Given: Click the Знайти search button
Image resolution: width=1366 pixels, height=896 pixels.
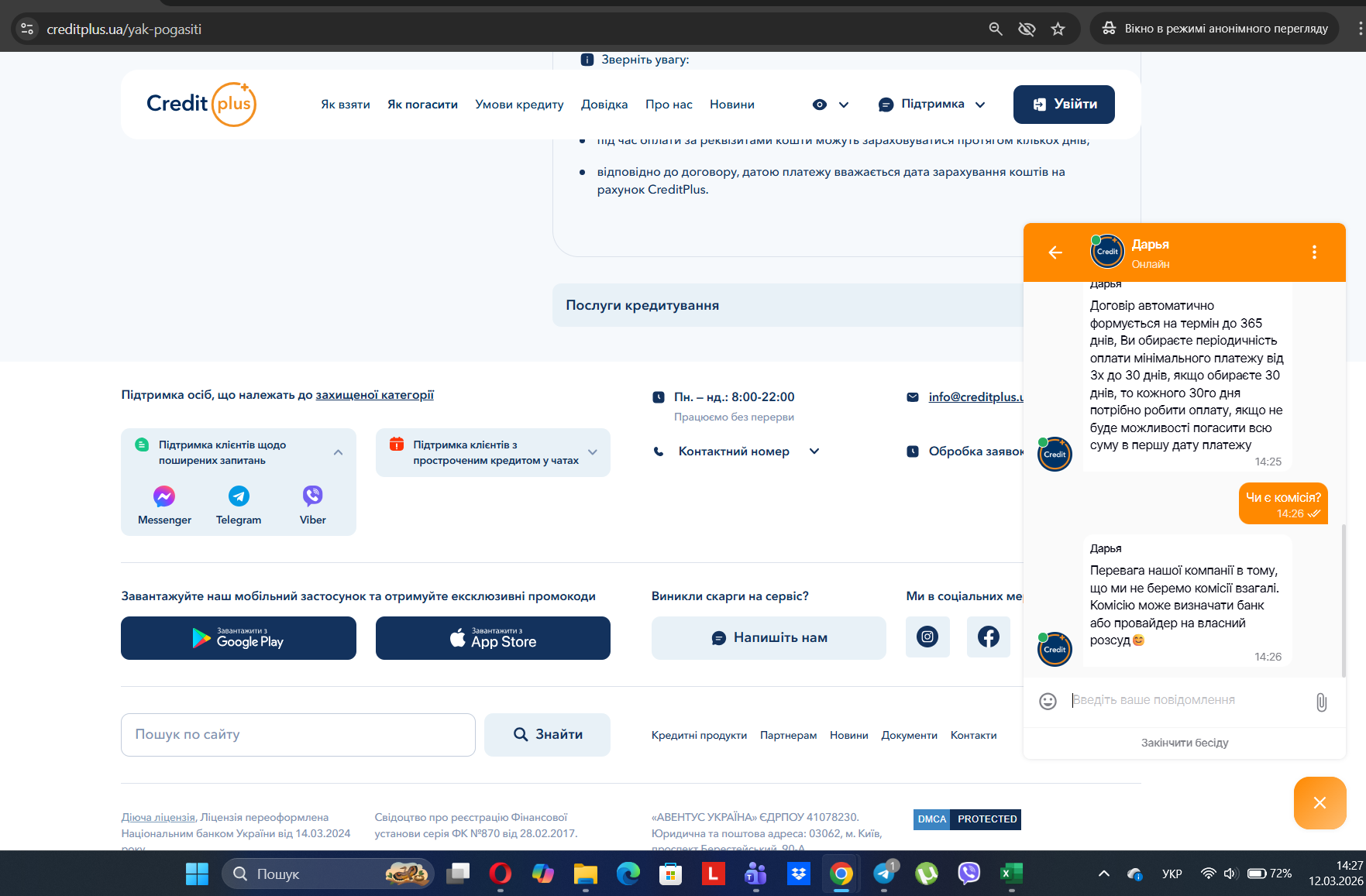Looking at the screenshot, I should pos(547,735).
